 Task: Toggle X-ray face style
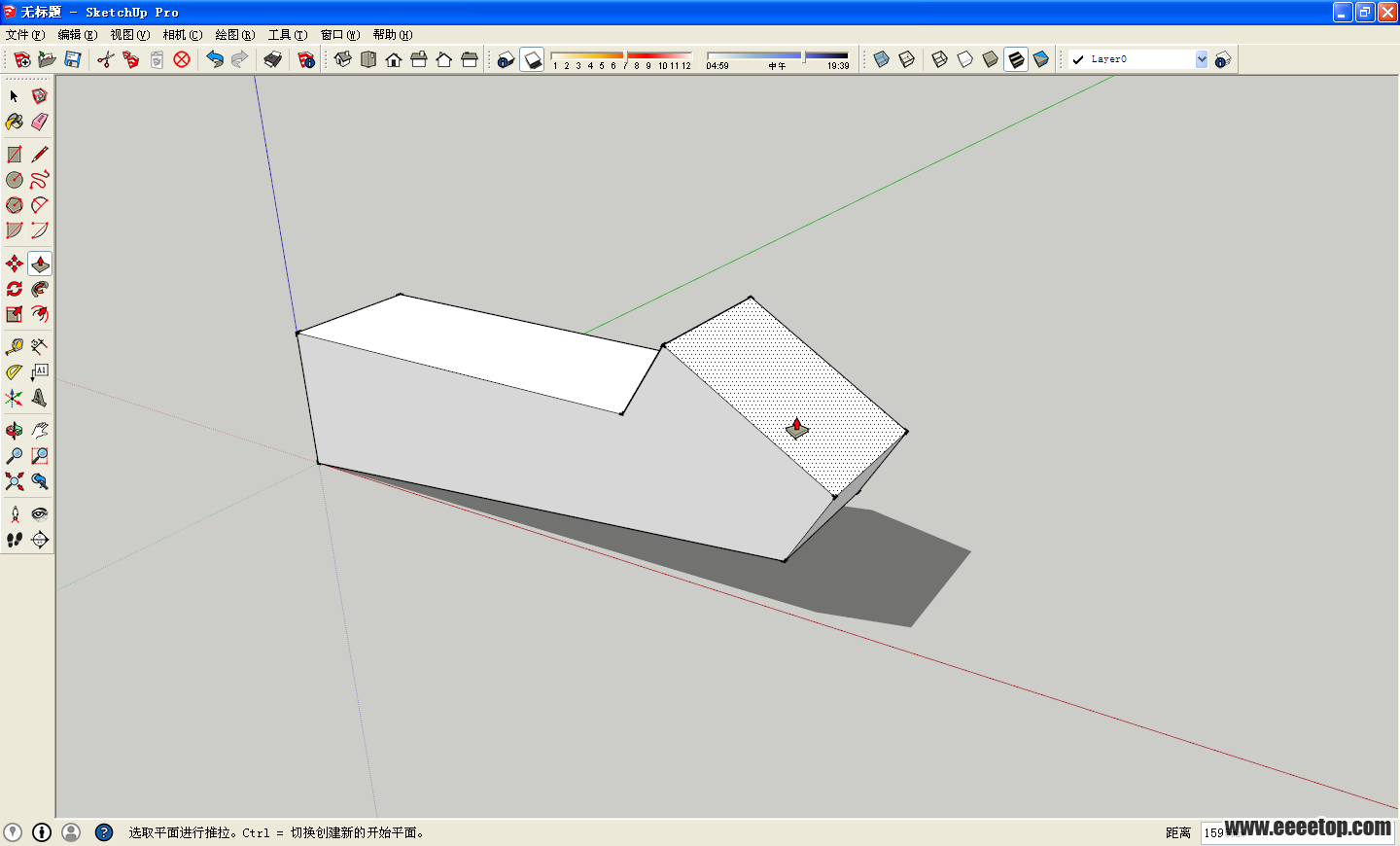coord(882,59)
